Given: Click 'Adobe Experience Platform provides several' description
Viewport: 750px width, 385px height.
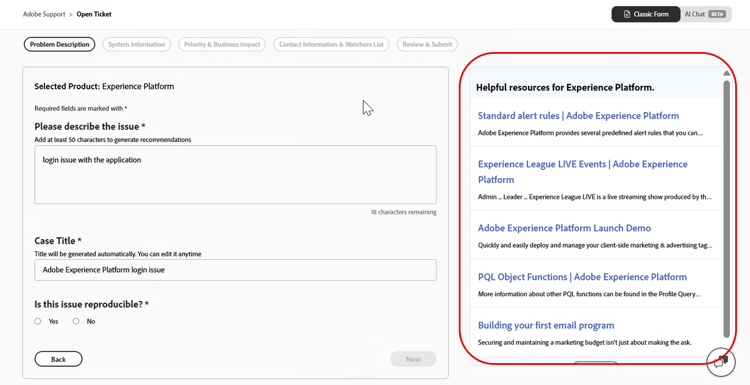Looking at the screenshot, I should pyautogui.click(x=590, y=133).
